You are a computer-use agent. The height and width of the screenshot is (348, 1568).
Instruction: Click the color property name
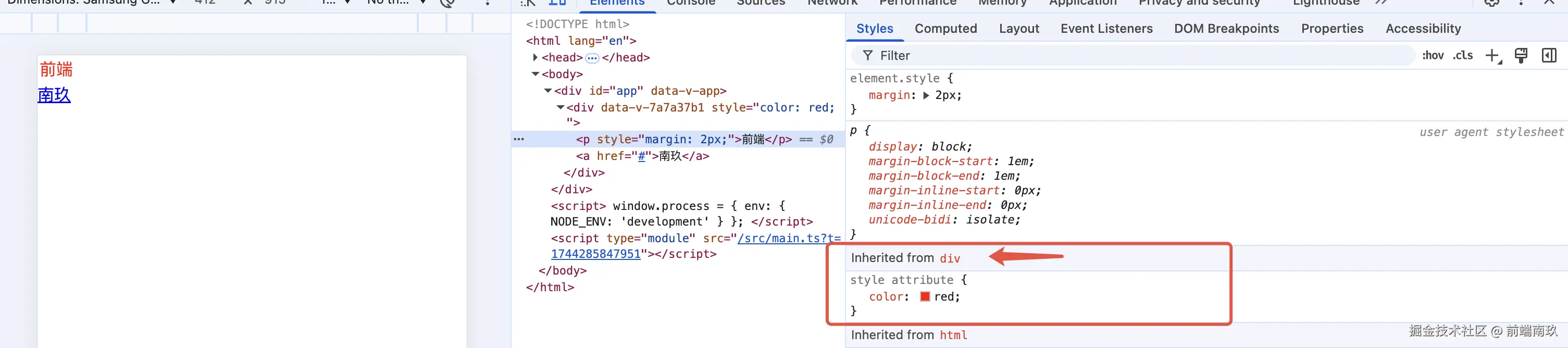pos(886,297)
